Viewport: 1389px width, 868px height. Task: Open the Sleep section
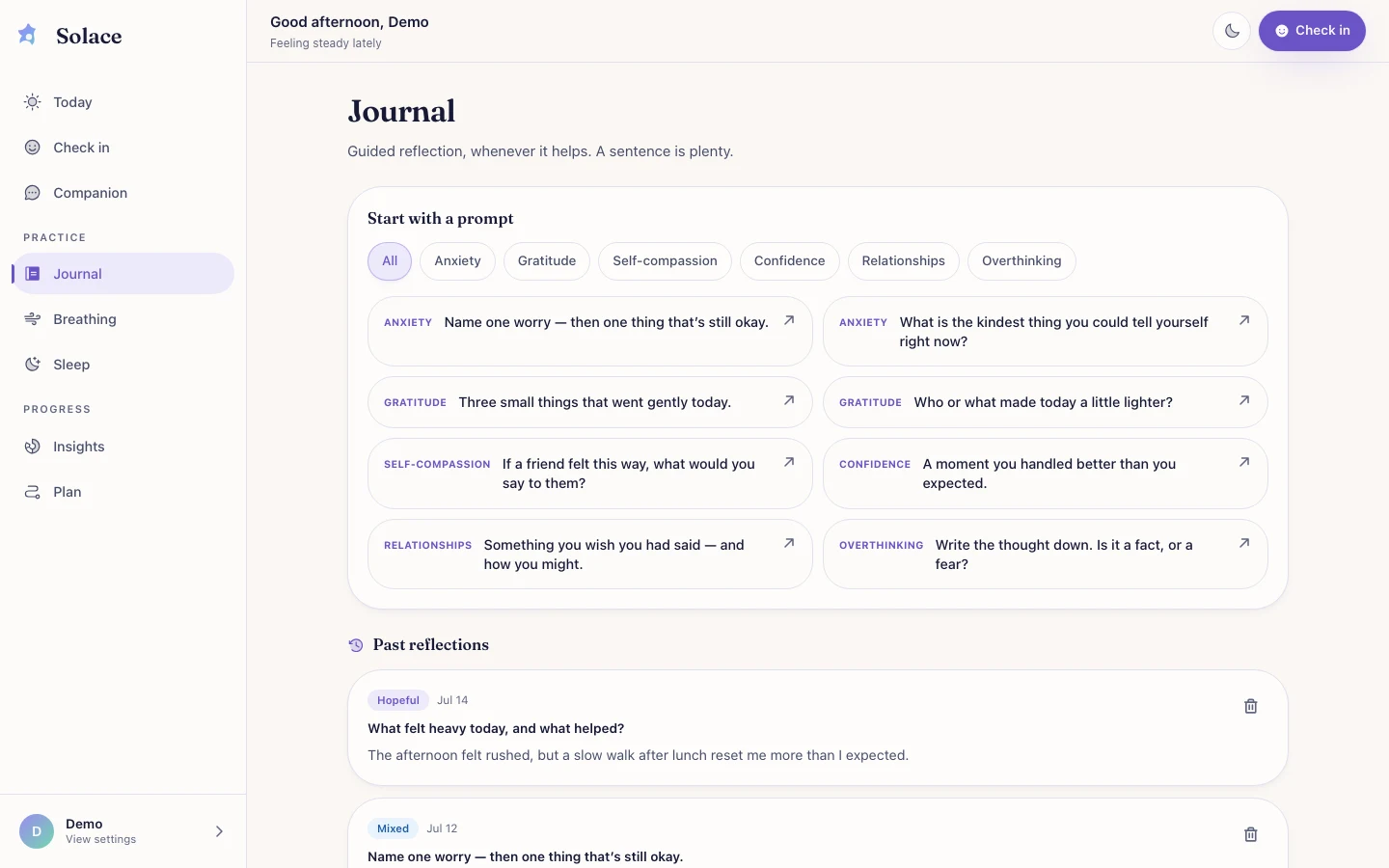pyautogui.click(x=123, y=365)
